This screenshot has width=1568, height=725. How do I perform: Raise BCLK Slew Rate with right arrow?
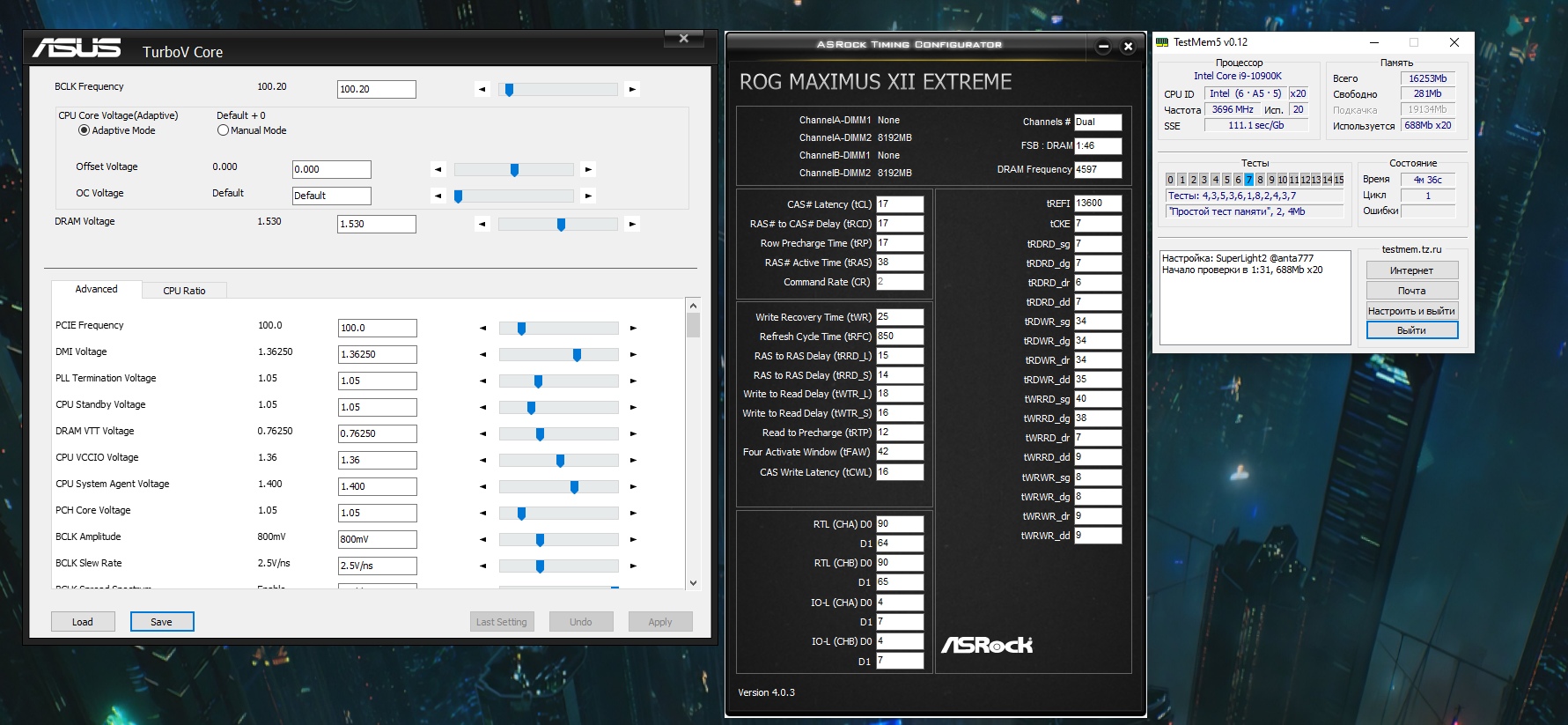tap(633, 566)
